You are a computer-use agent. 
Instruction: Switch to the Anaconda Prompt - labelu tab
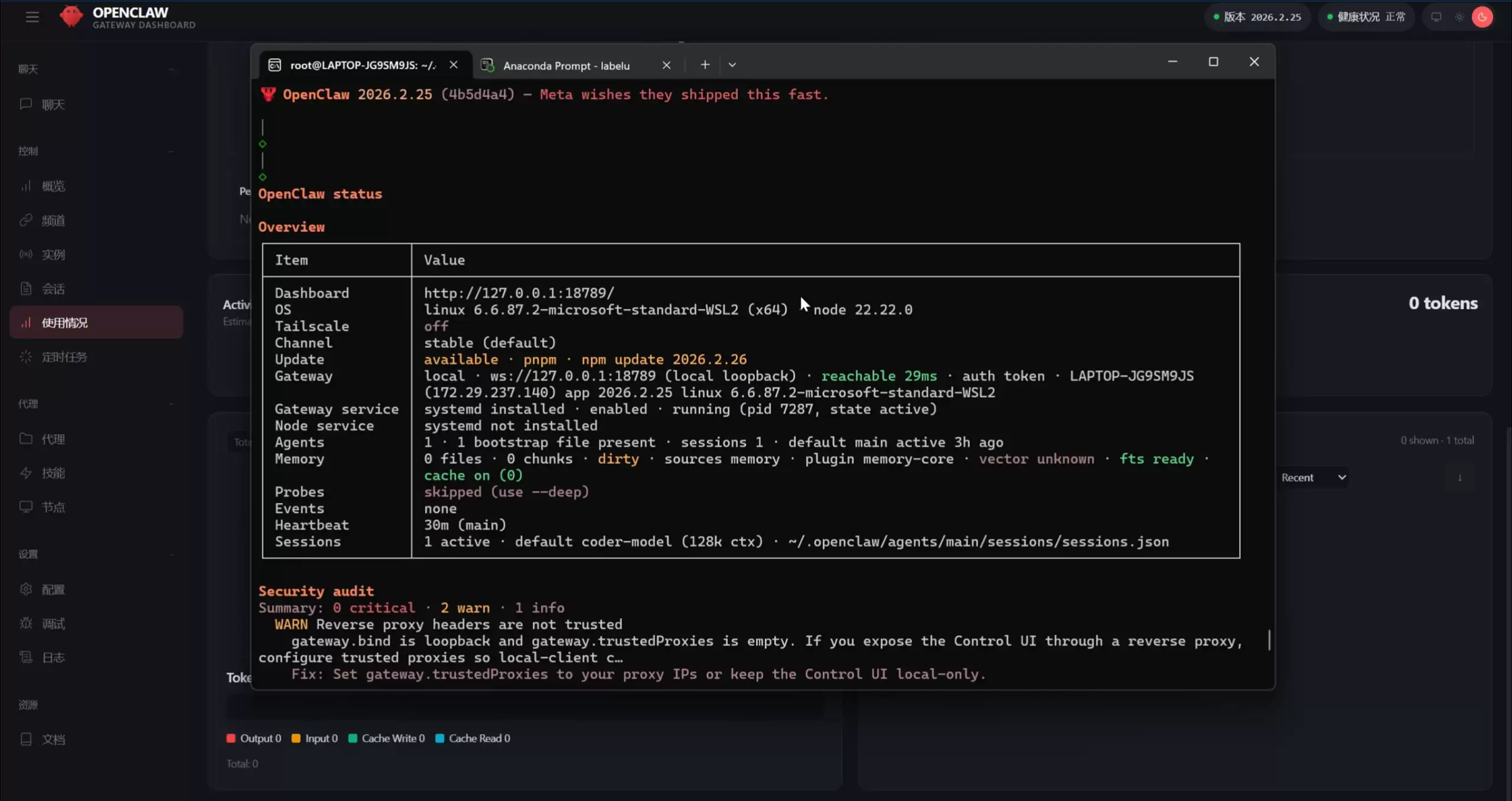click(566, 66)
